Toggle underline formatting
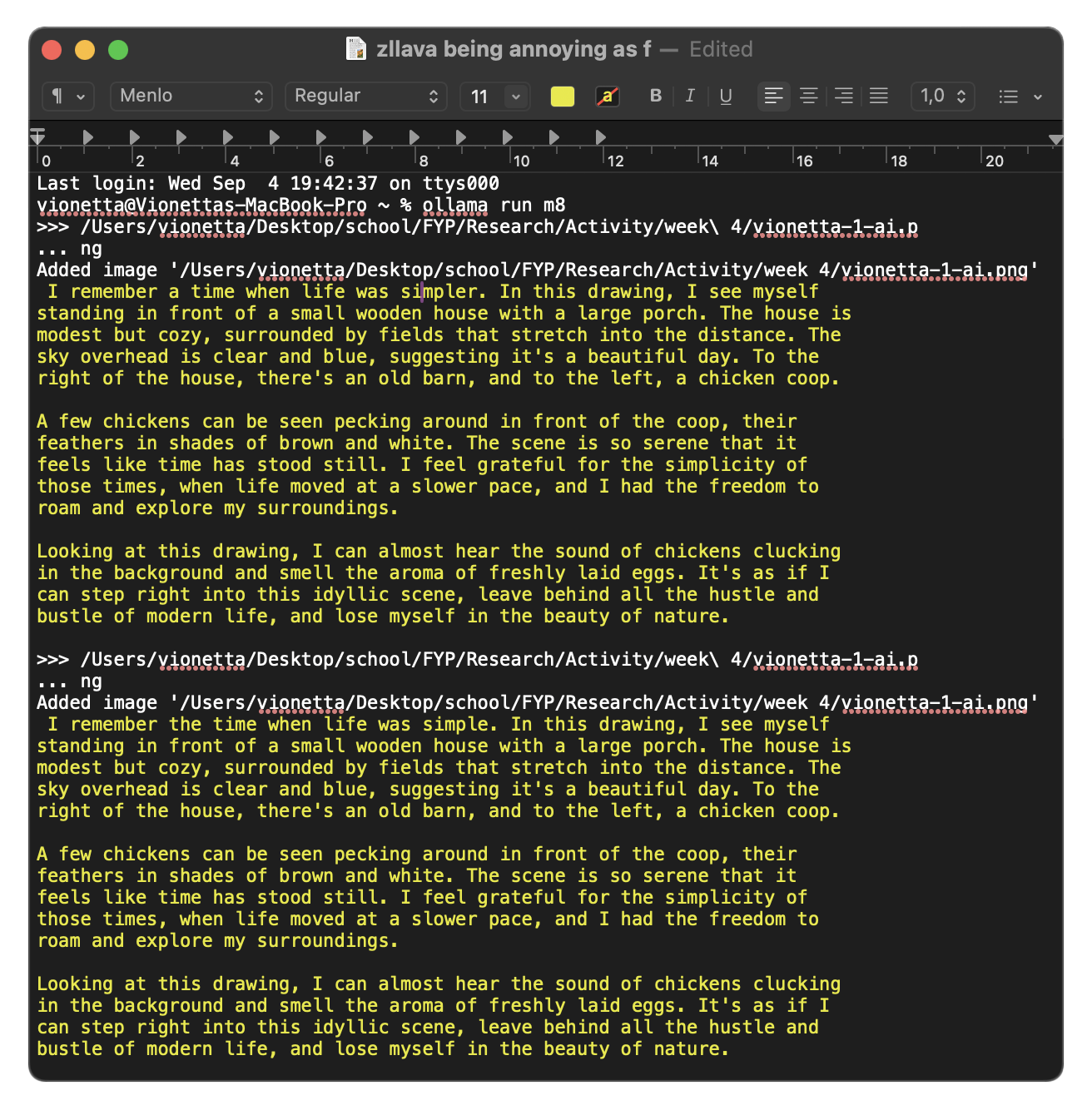Screen dimensions: 1092x1115 [725, 97]
